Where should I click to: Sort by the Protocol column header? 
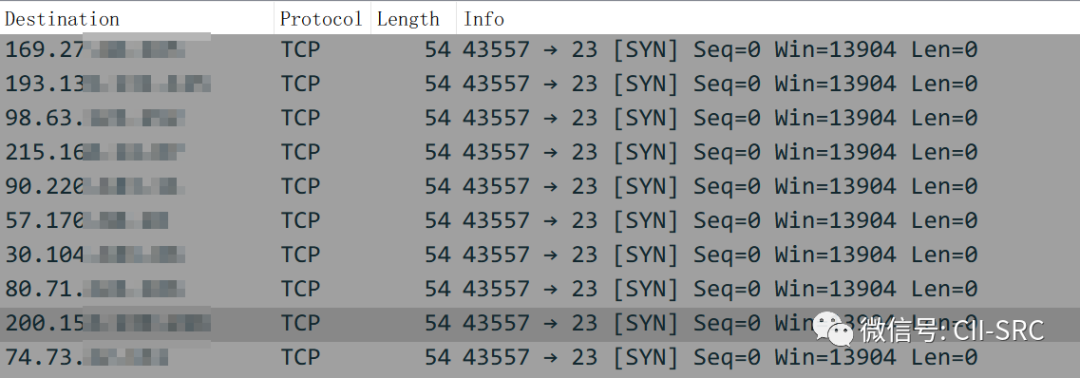point(322,19)
